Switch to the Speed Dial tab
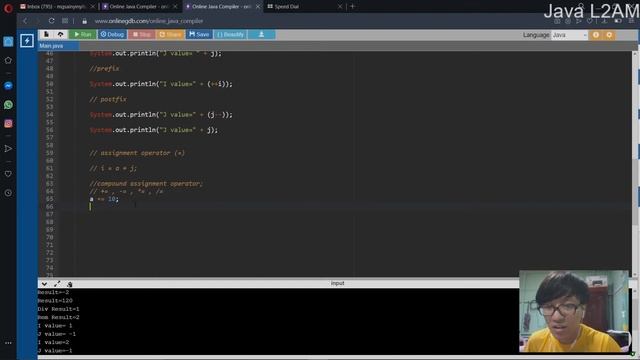This screenshot has width=640, height=360. pyautogui.click(x=304, y=7)
